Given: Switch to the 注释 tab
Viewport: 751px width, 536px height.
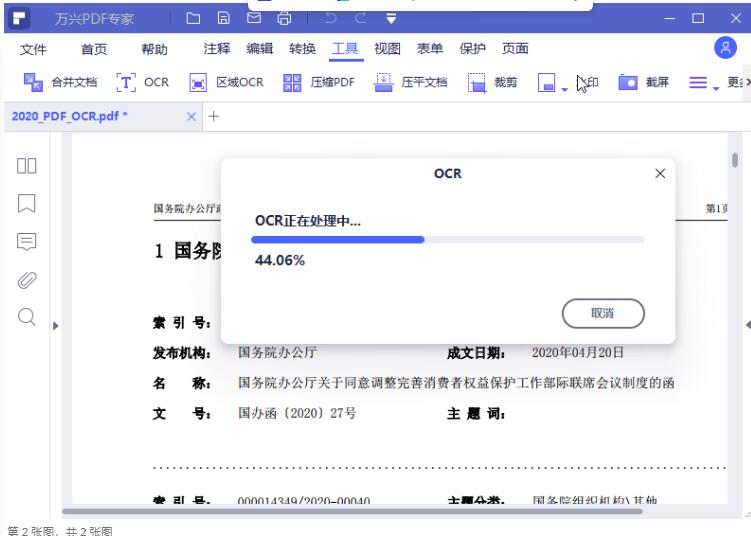Looking at the screenshot, I should click(x=216, y=48).
